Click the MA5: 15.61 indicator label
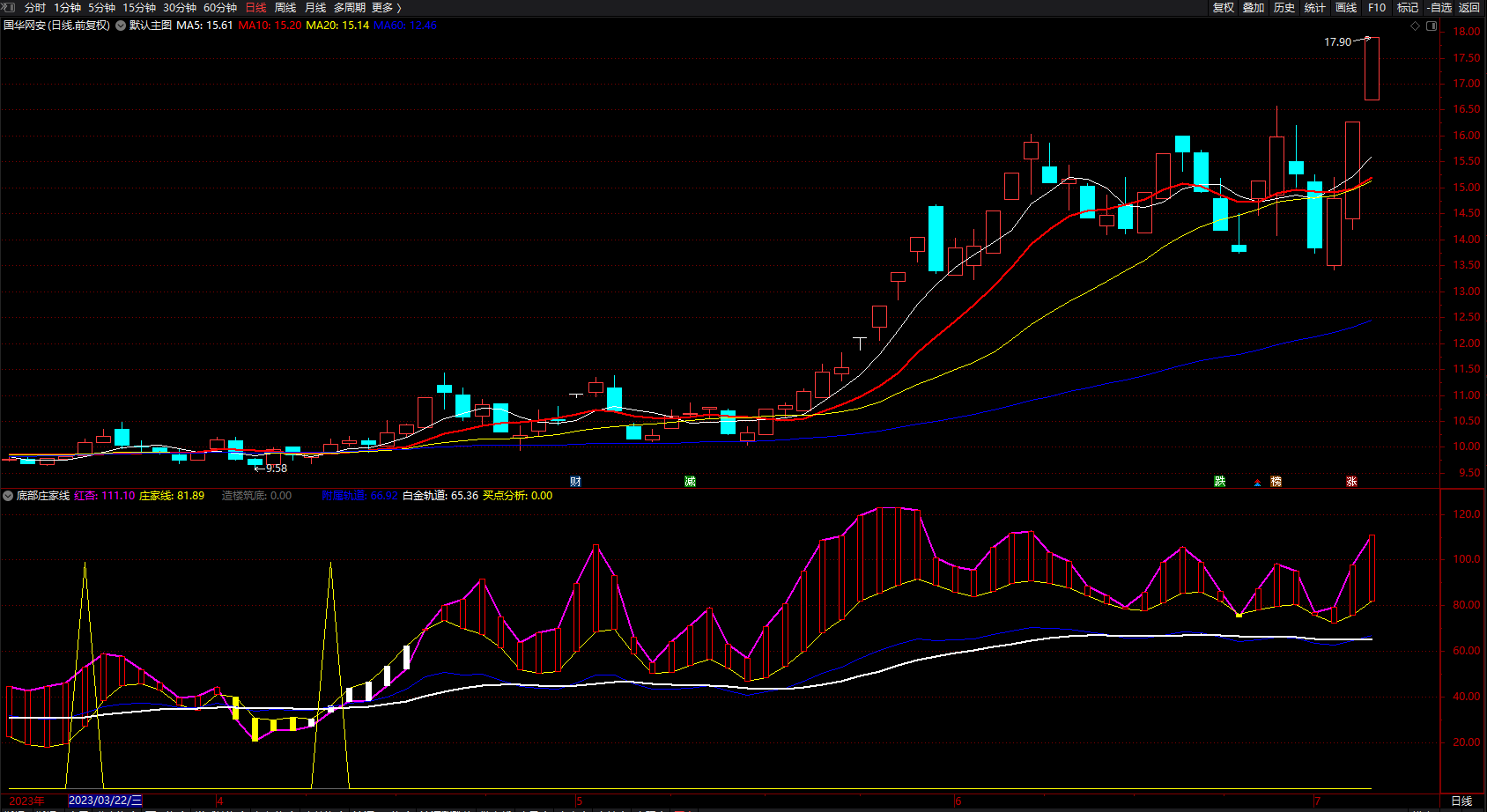1487x812 pixels. [204, 26]
